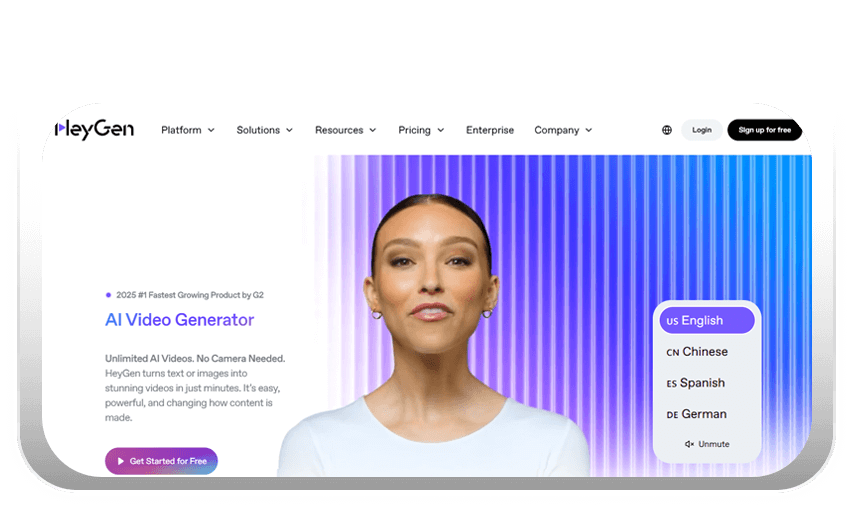This screenshot has width=853, height=510.
Task: Click the purple bullet before G2 badge text
Action: (x=108, y=295)
